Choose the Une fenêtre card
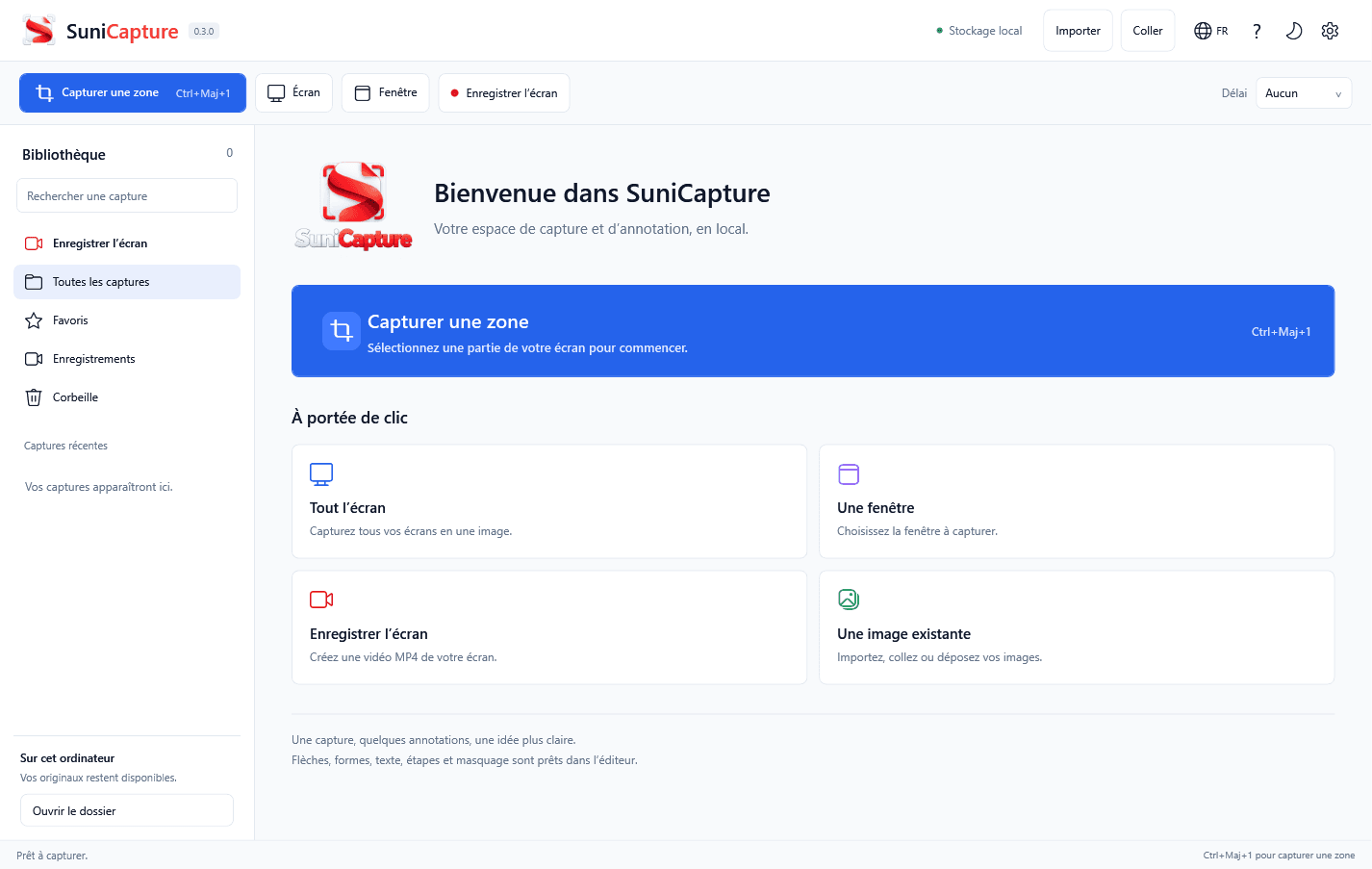The image size is (1372, 869). click(1077, 501)
